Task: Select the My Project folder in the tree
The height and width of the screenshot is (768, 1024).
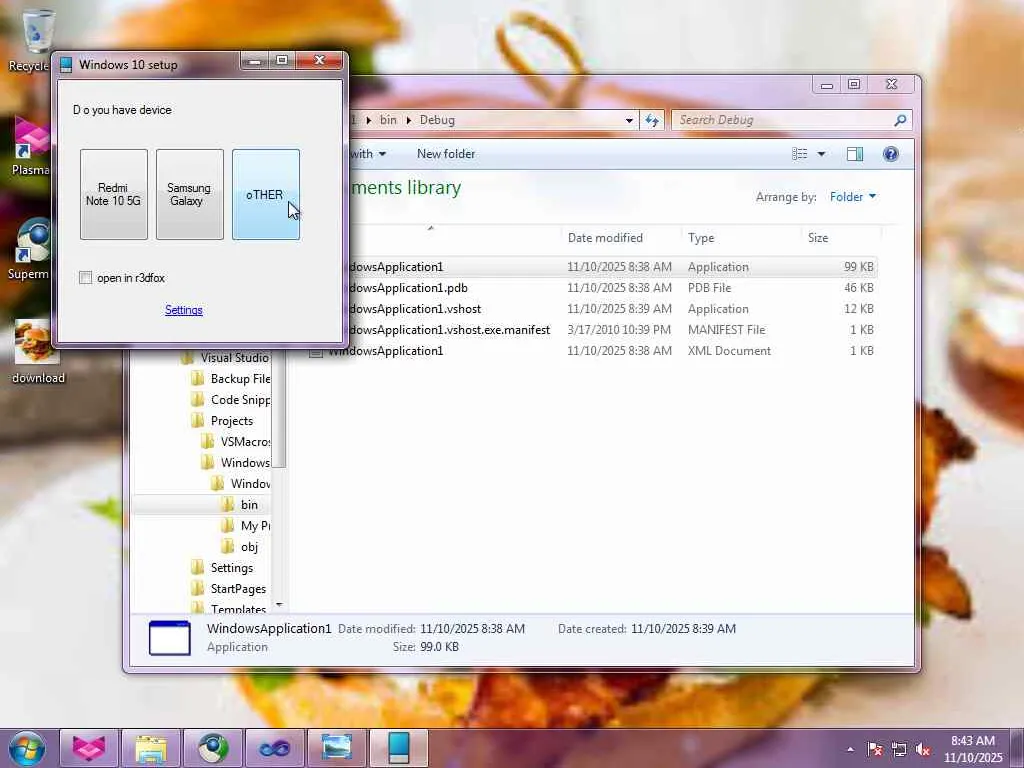Action: pyautogui.click(x=246, y=526)
